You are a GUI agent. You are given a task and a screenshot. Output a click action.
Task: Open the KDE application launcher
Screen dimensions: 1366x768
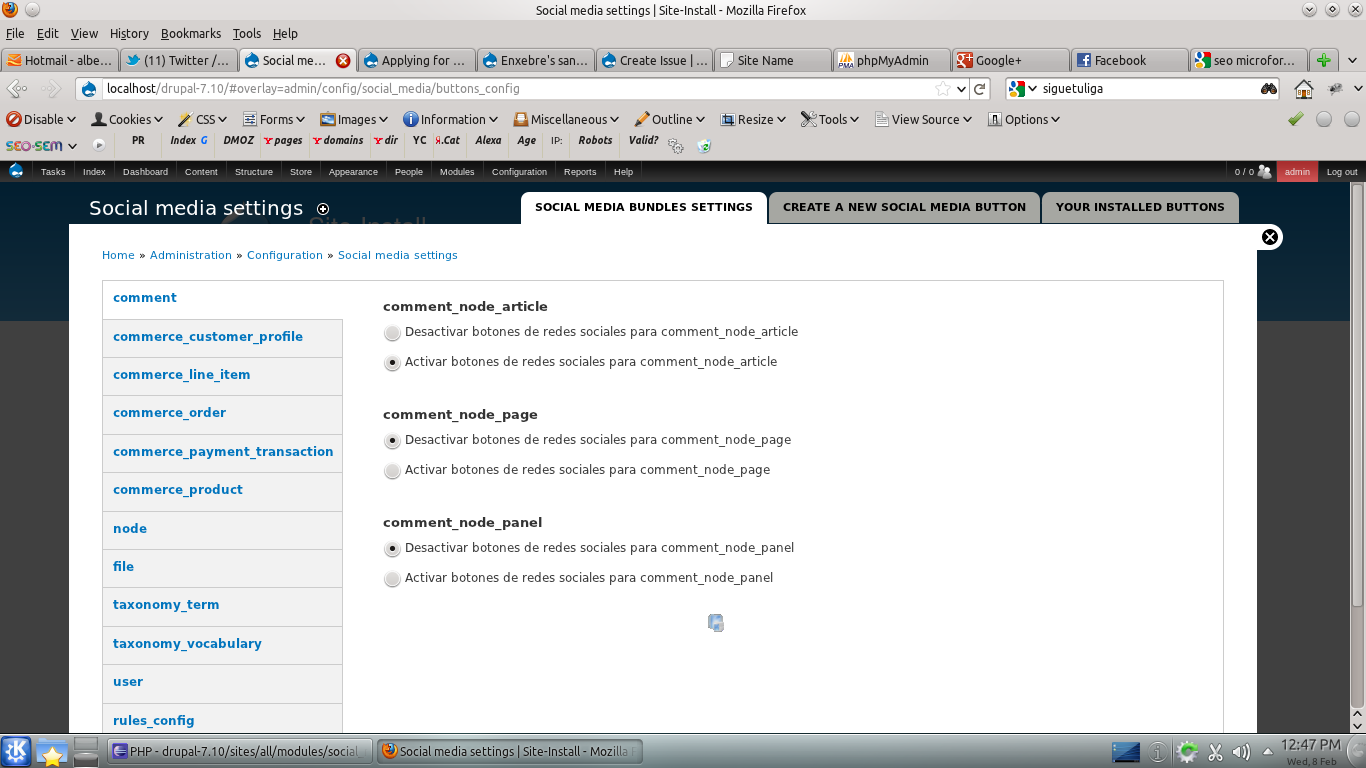(x=16, y=751)
